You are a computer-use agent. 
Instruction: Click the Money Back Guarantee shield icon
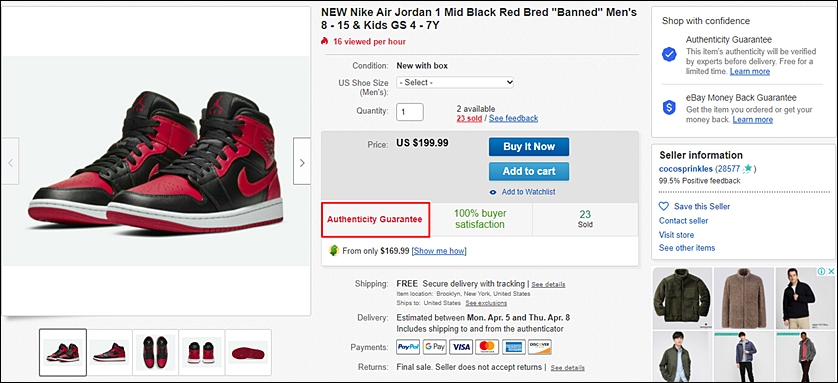[669, 107]
